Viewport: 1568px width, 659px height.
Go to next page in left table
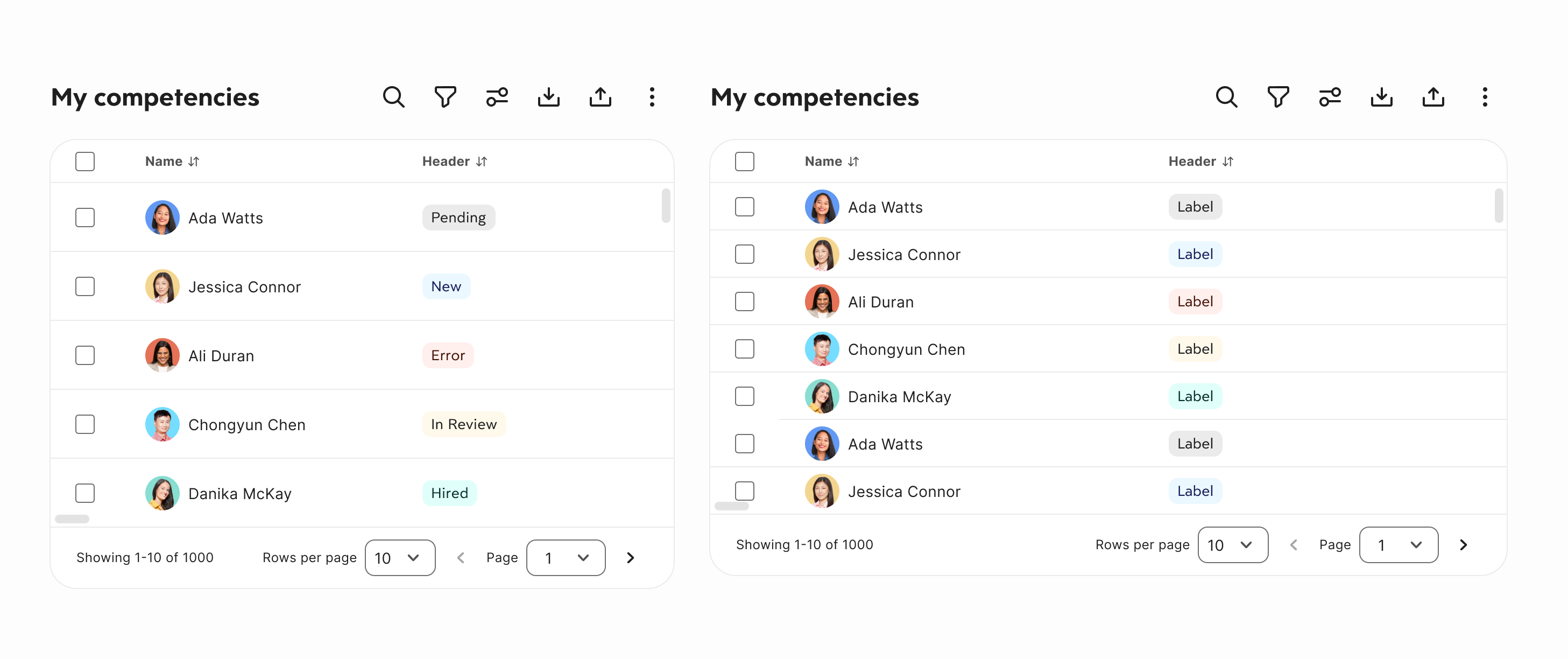point(630,557)
